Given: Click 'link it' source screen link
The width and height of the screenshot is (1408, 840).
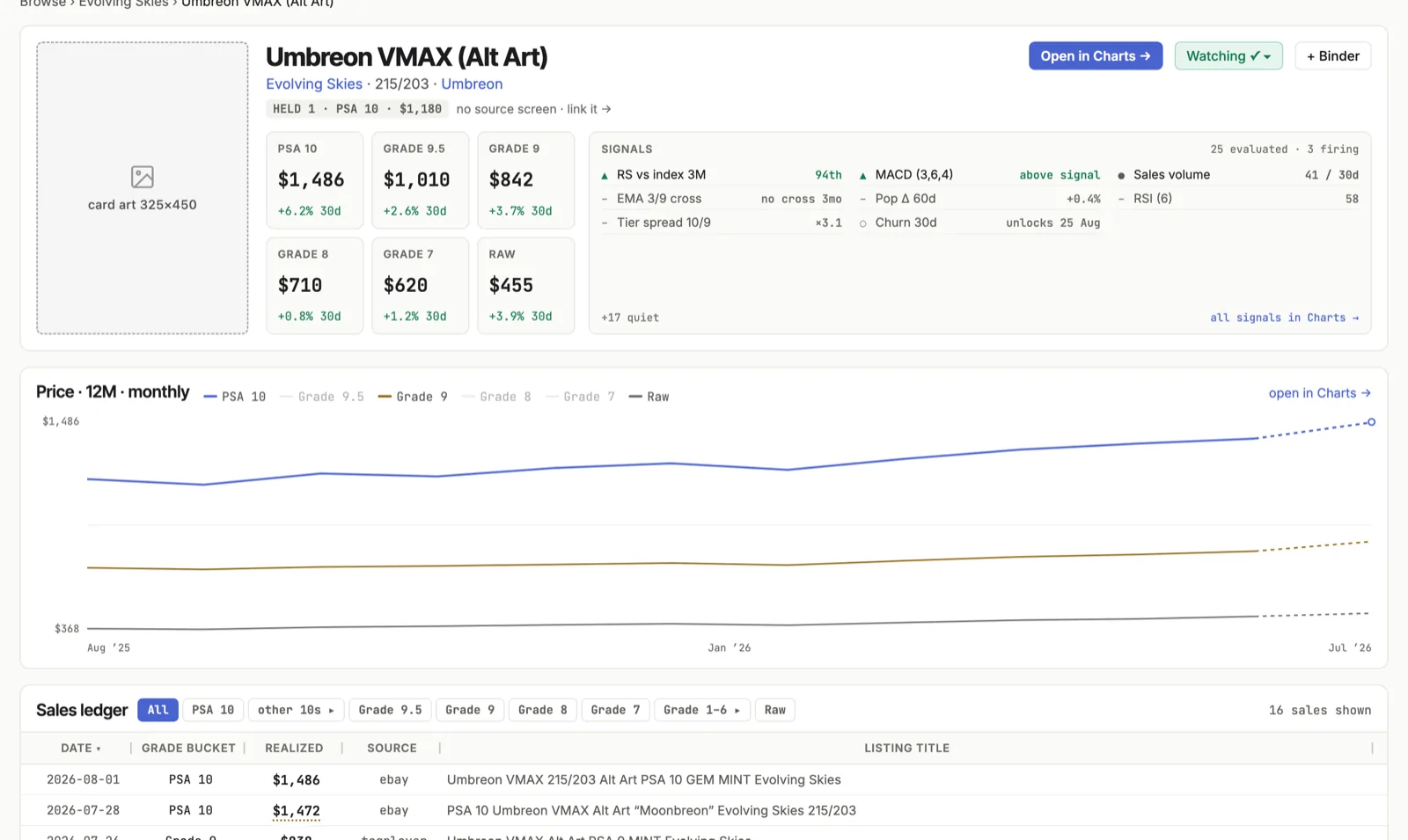Looking at the screenshot, I should [589, 109].
